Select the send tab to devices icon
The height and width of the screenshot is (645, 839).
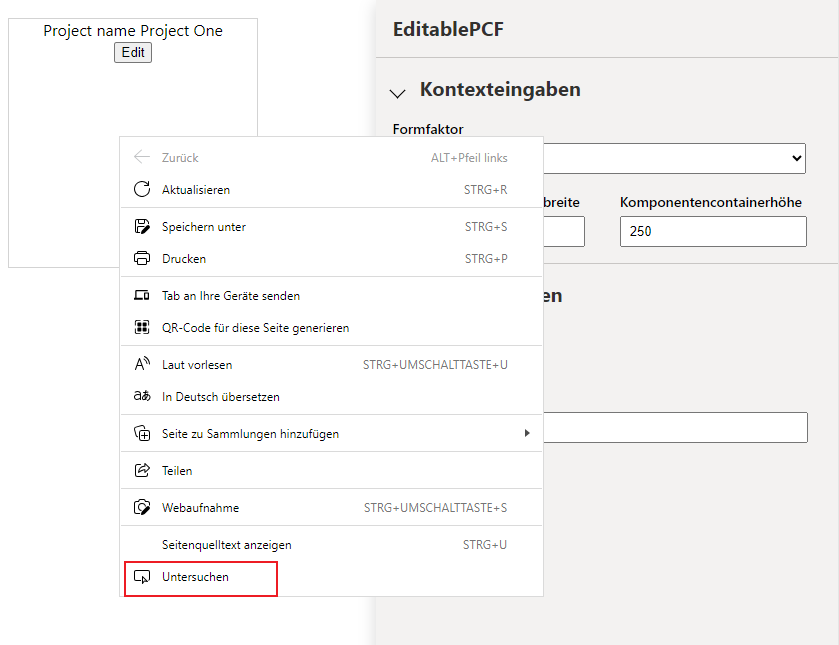[143, 295]
